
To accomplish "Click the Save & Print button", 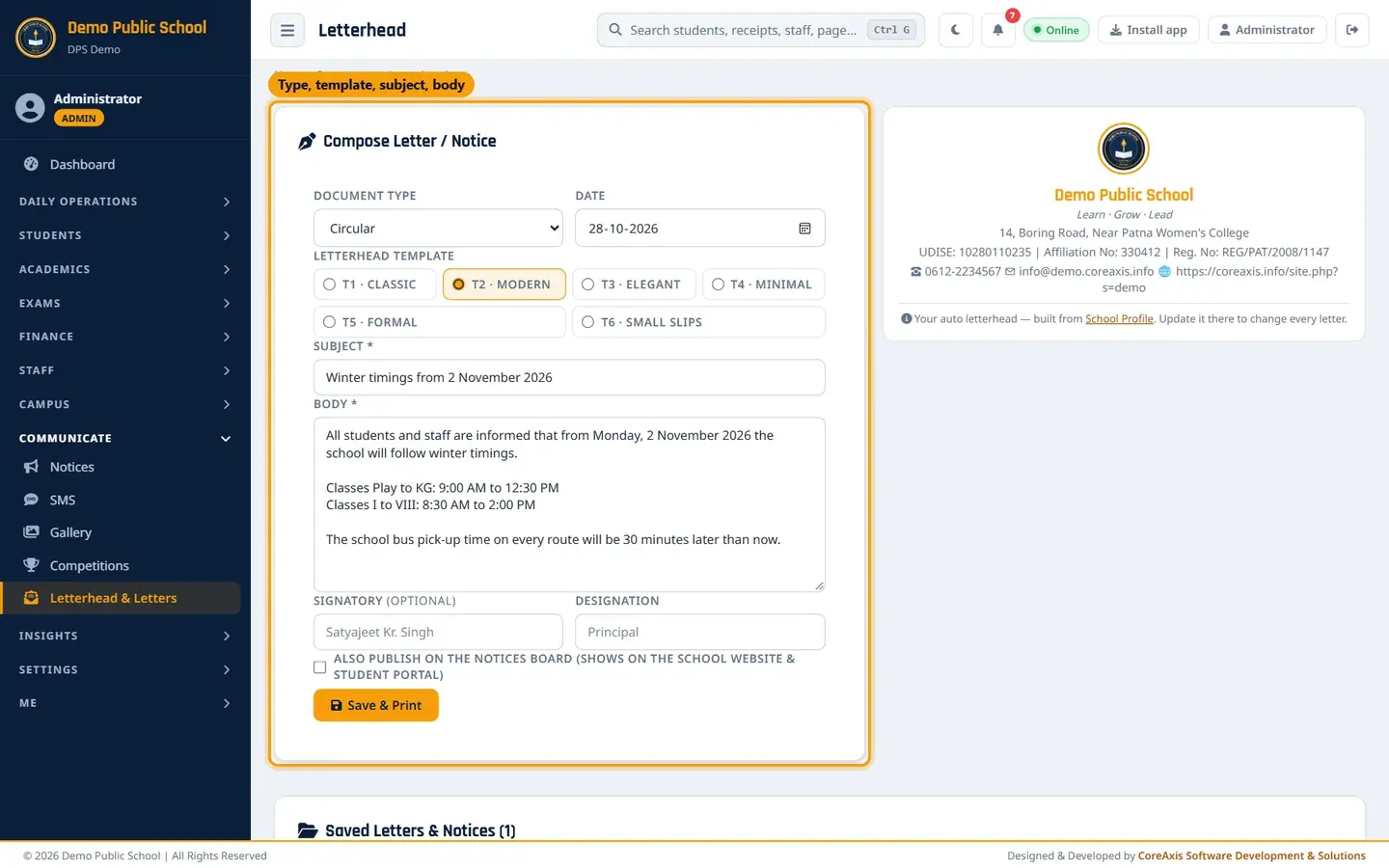I will (376, 705).
